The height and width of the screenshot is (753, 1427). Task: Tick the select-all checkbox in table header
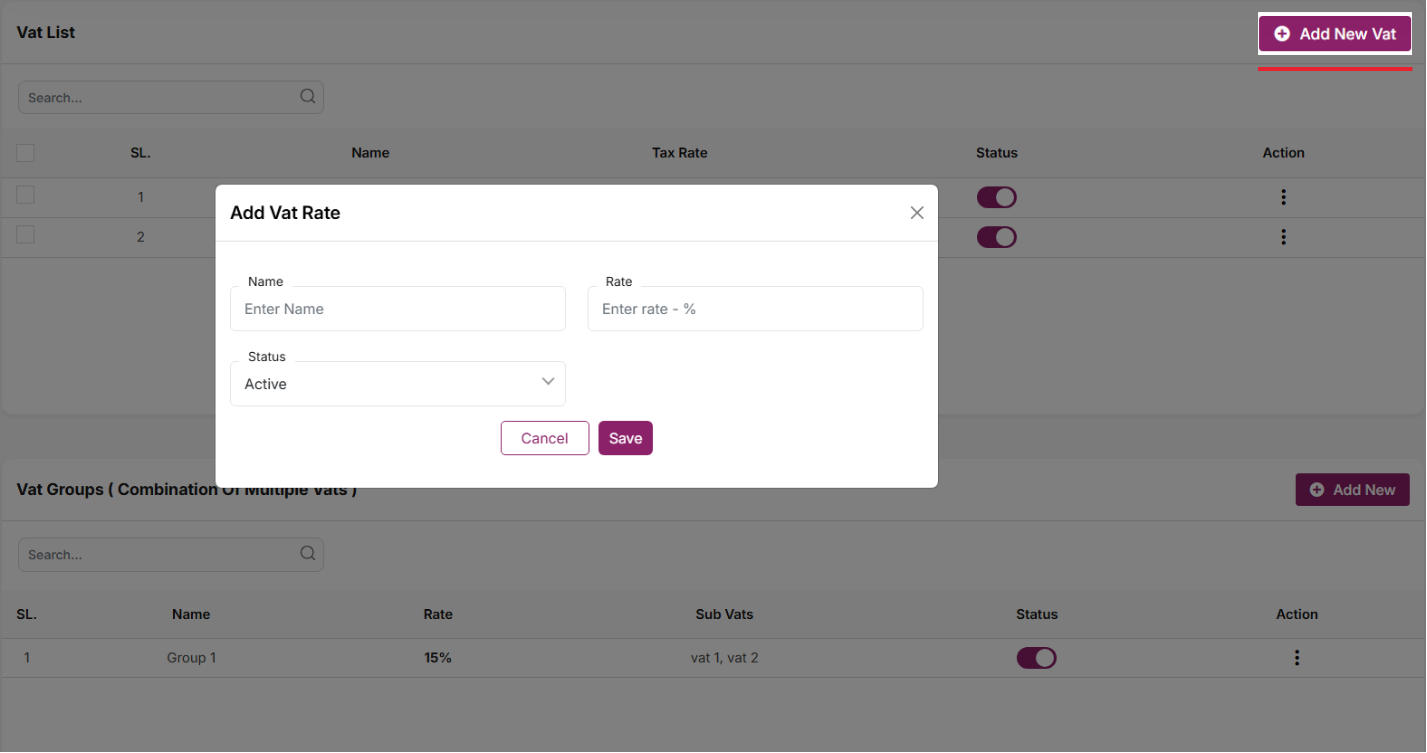click(x=25, y=153)
